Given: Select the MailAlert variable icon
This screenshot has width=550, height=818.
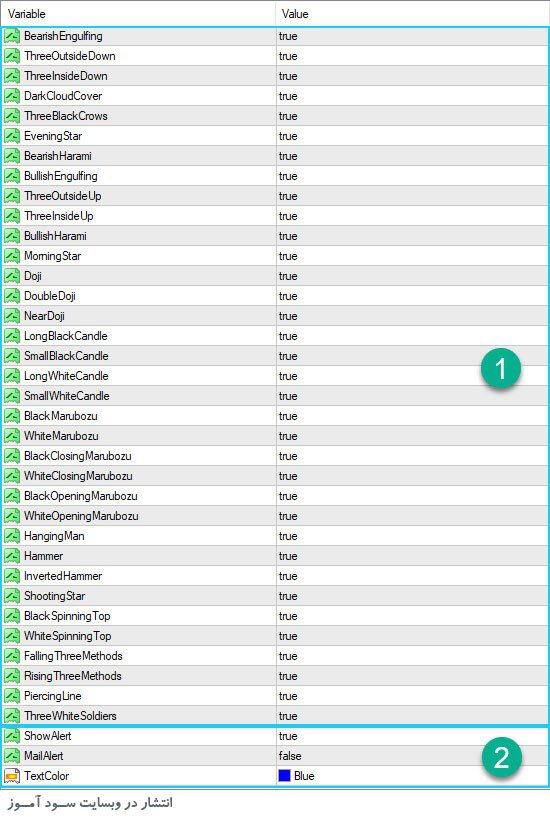Looking at the screenshot, I should point(12,756).
